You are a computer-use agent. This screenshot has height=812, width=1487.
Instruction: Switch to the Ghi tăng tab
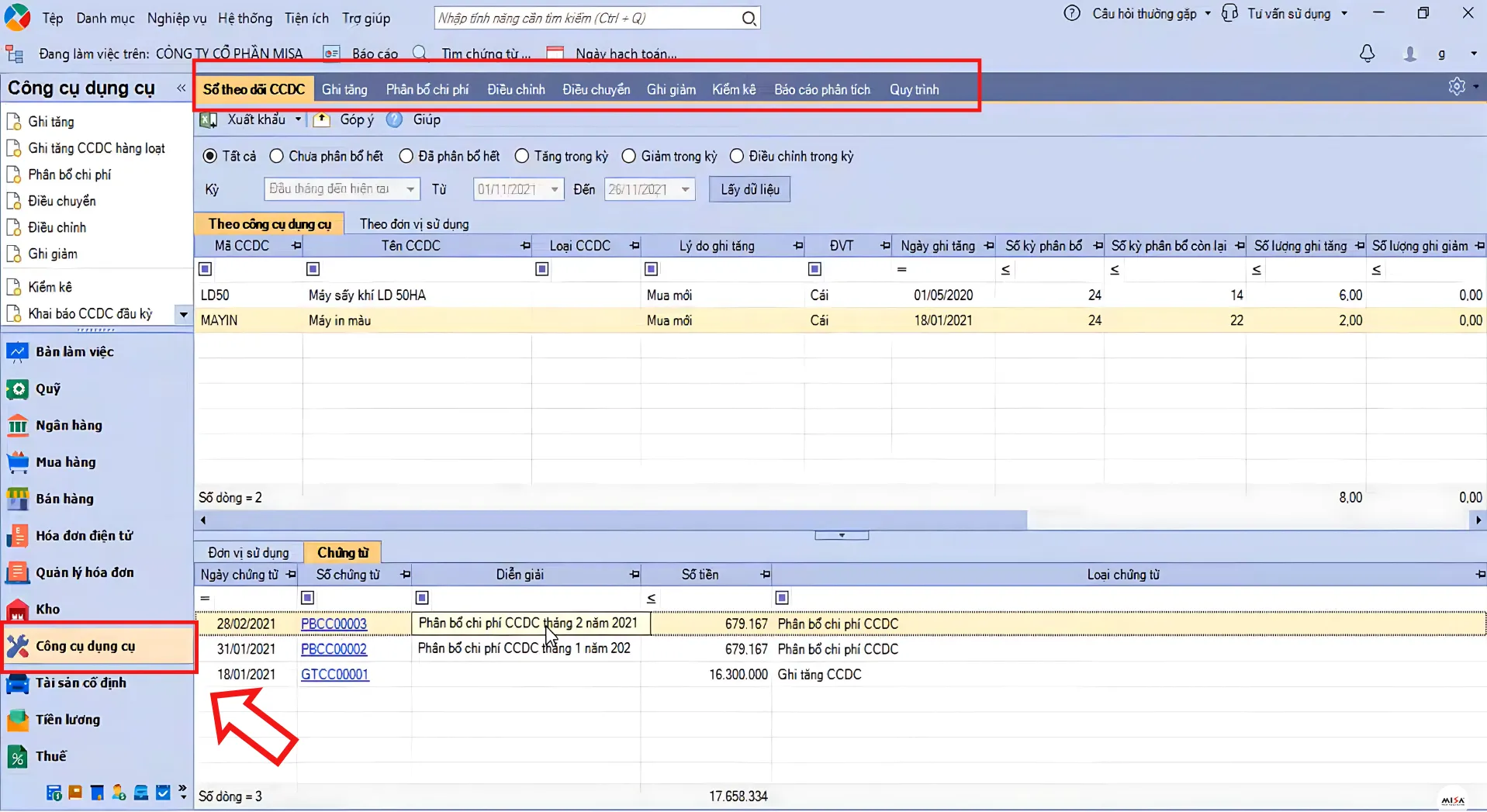click(x=344, y=89)
